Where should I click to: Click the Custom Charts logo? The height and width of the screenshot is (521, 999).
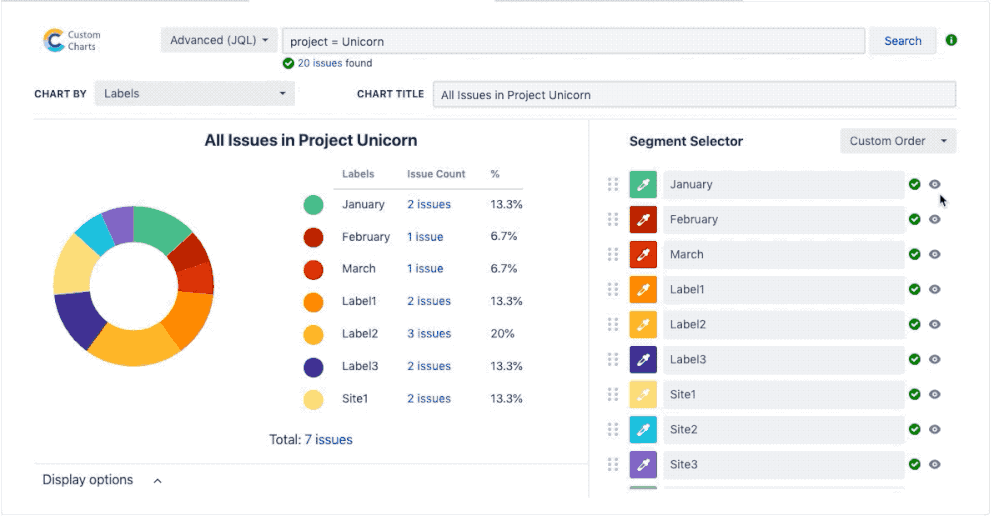[72, 41]
